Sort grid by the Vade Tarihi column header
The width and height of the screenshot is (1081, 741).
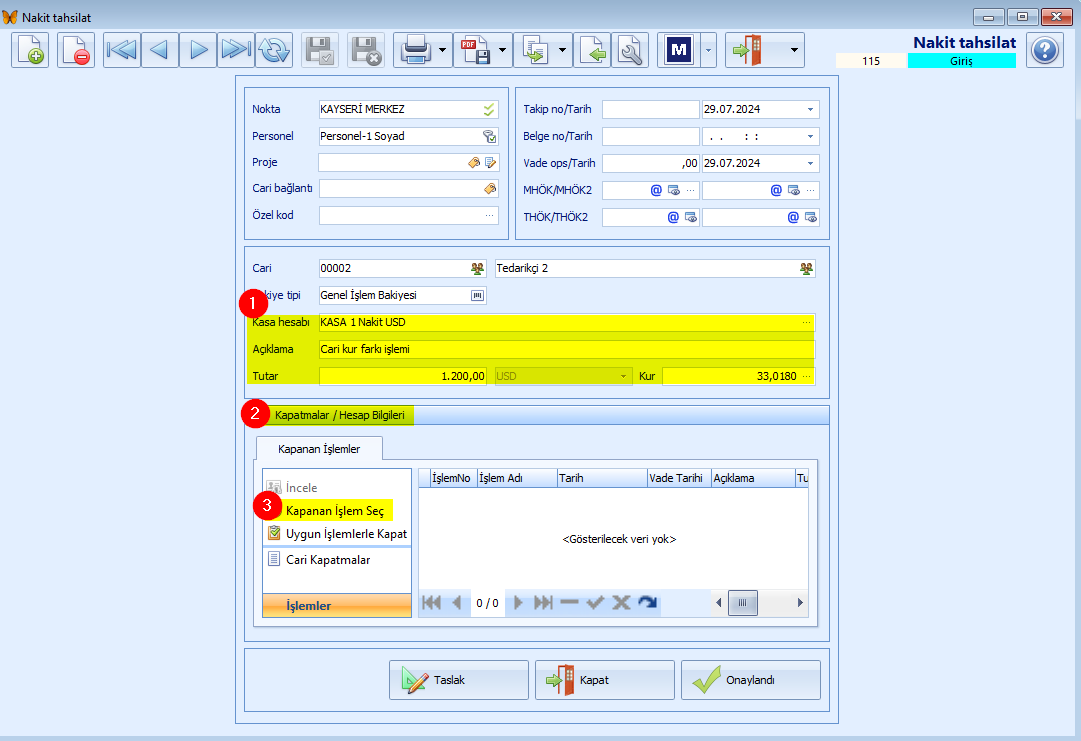coord(679,478)
